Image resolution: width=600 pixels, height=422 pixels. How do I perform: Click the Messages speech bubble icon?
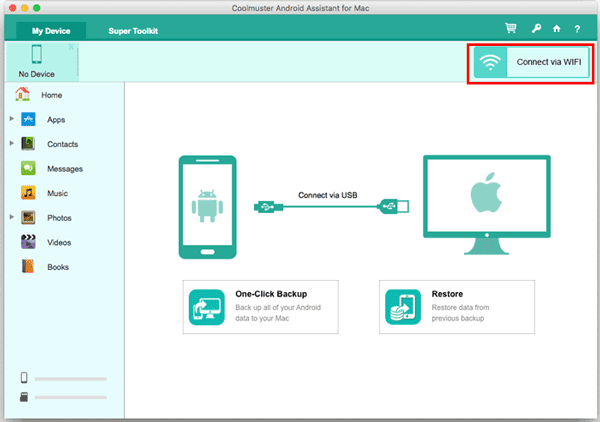pyautogui.click(x=28, y=168)
